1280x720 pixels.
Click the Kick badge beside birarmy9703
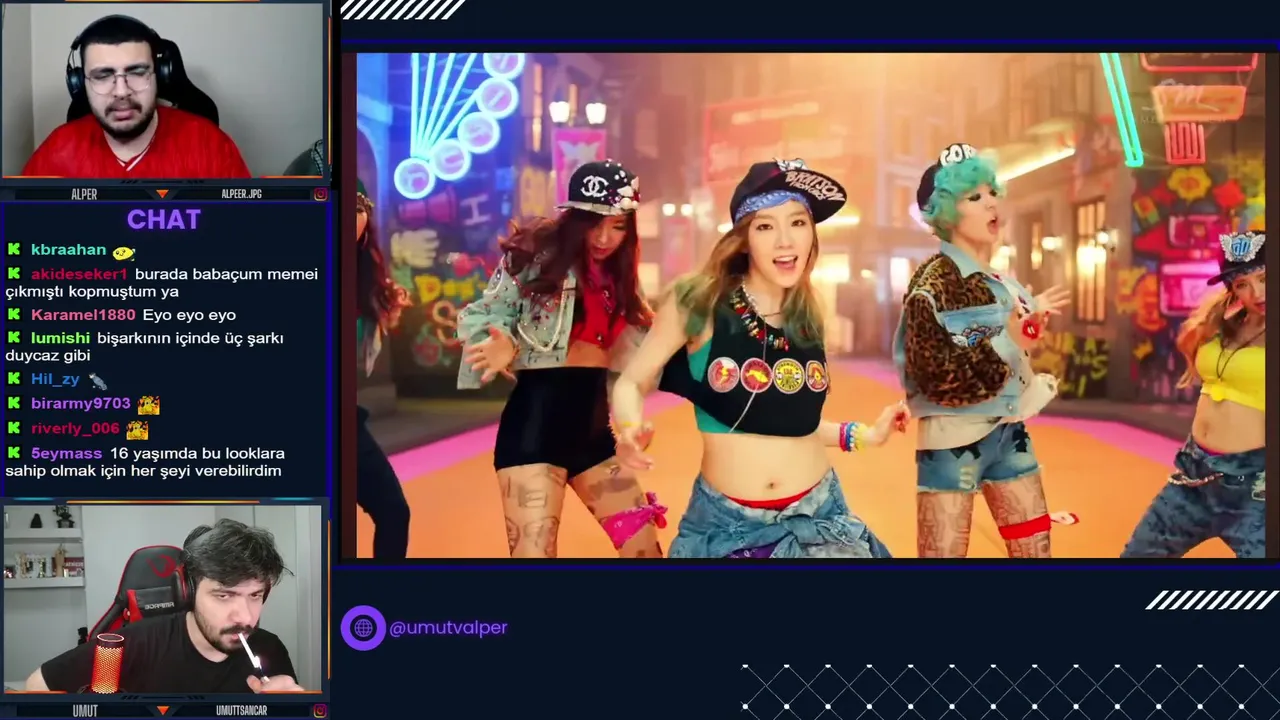pyautogui.click(x=14, y=404)
